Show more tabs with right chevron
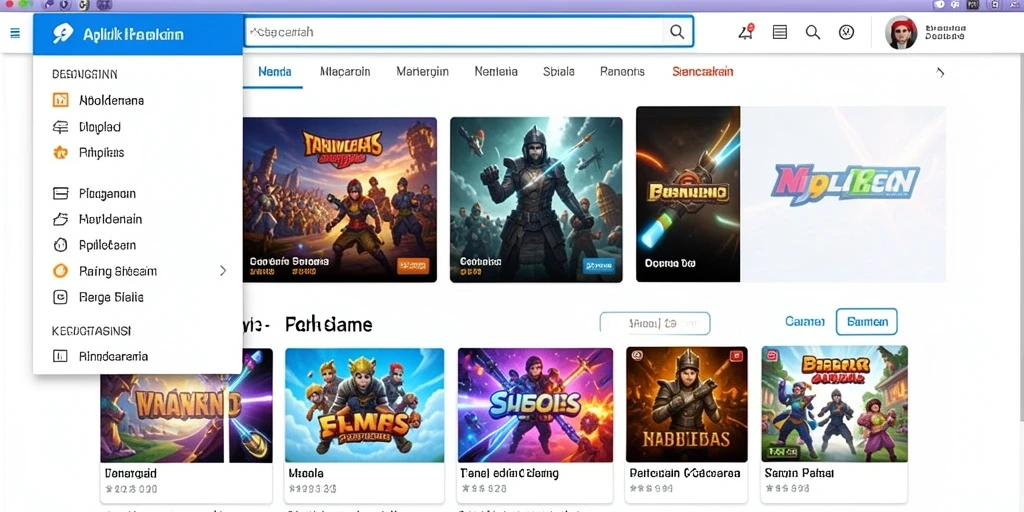Image resolution: width=1024 pixels, height=512 pixels. coord(940,72)
